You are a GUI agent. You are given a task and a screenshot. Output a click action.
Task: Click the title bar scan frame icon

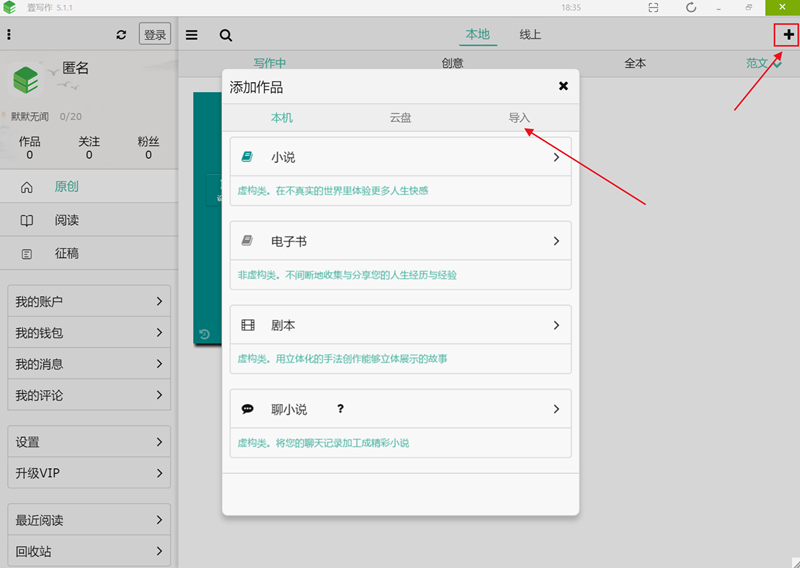coord(653,7)
